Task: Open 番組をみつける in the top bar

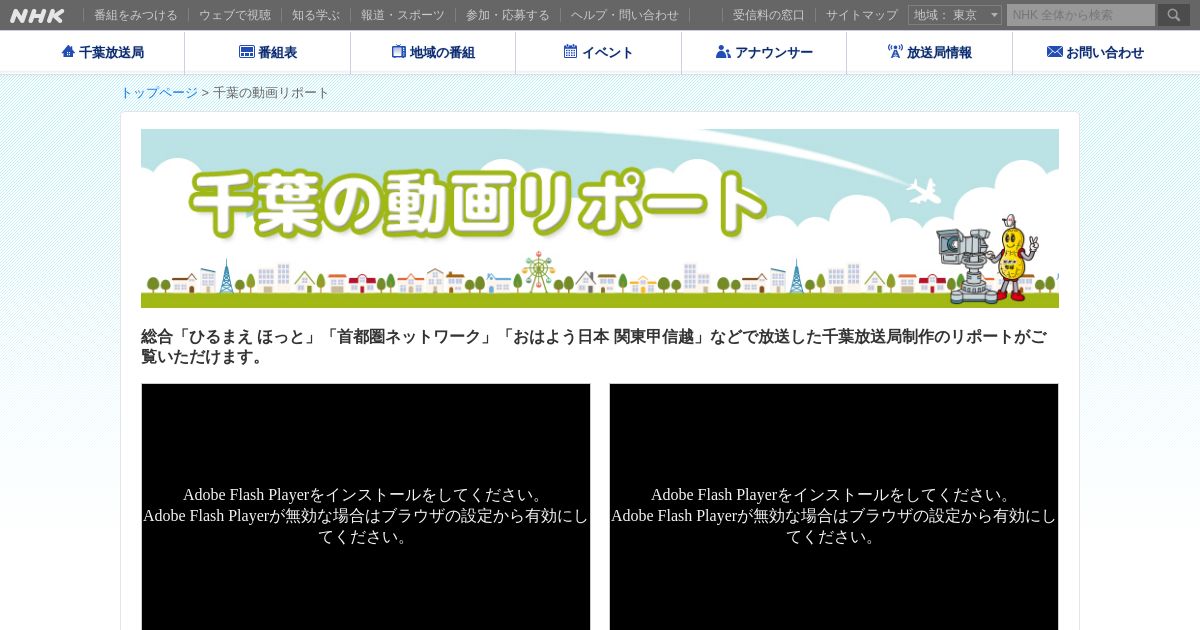Action: click(136, 15)
